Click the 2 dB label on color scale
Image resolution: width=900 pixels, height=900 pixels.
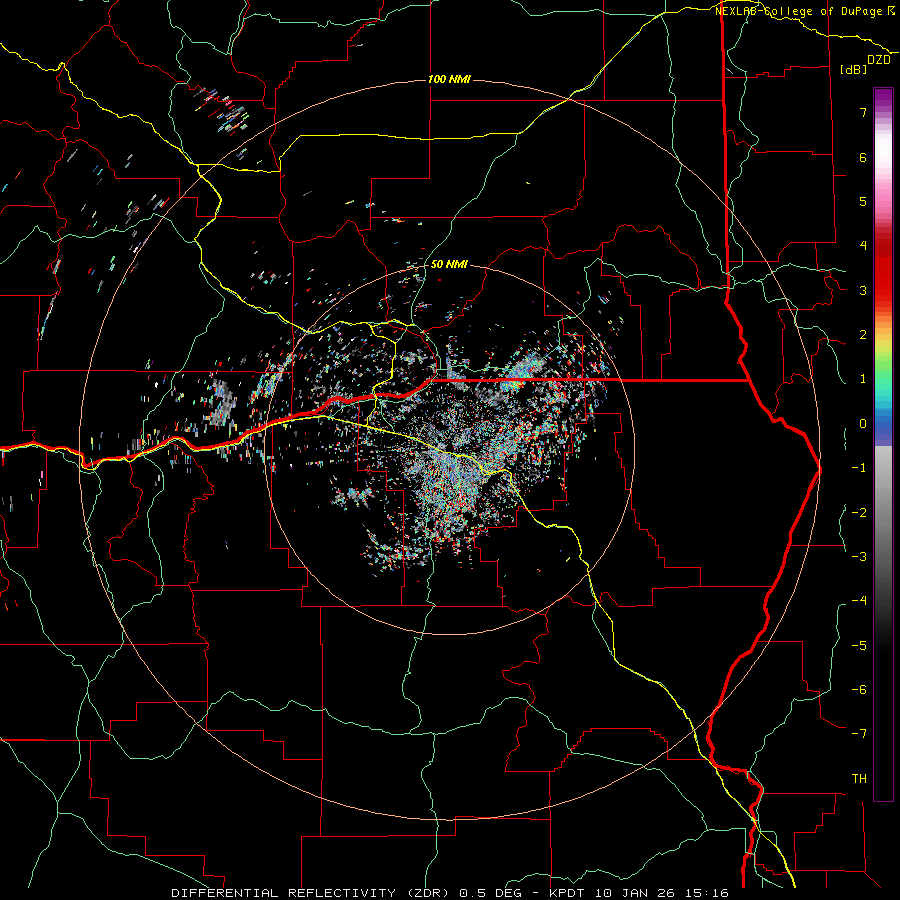(x=863, y=335)
